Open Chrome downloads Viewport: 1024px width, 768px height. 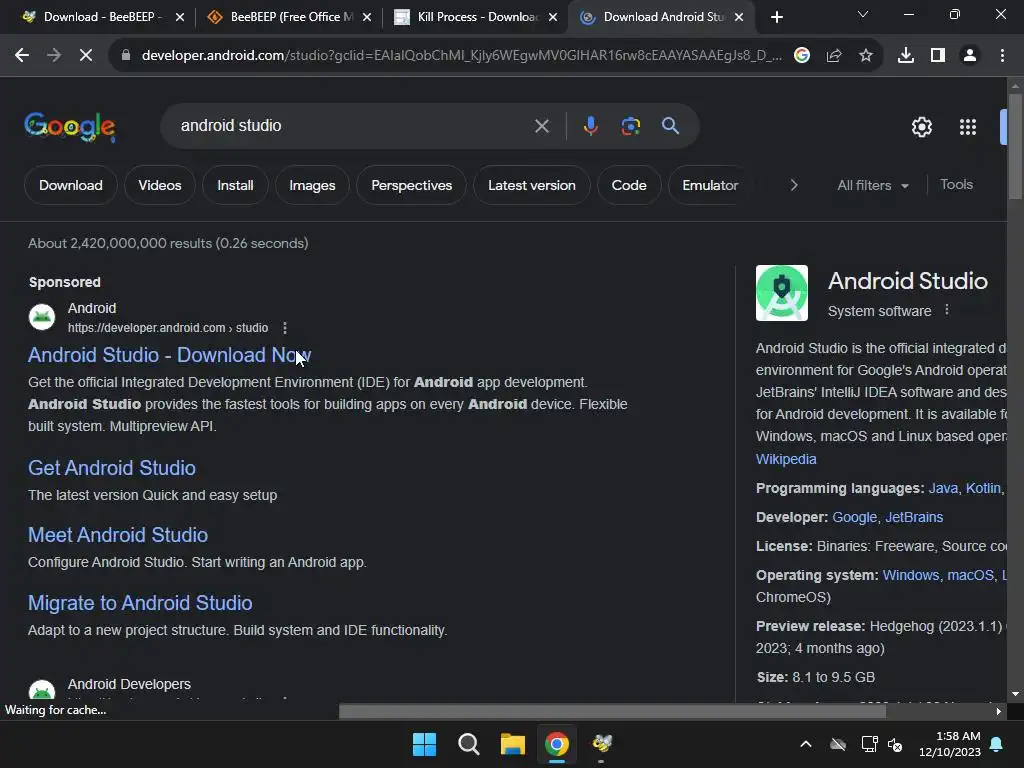(906, 56)
